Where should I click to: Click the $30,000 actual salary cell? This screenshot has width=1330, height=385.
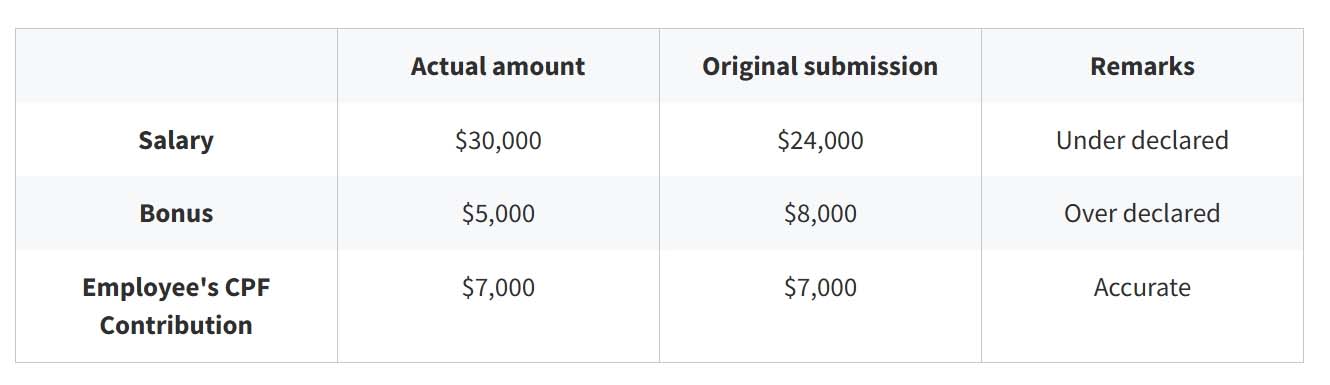[x=498, y=140]
